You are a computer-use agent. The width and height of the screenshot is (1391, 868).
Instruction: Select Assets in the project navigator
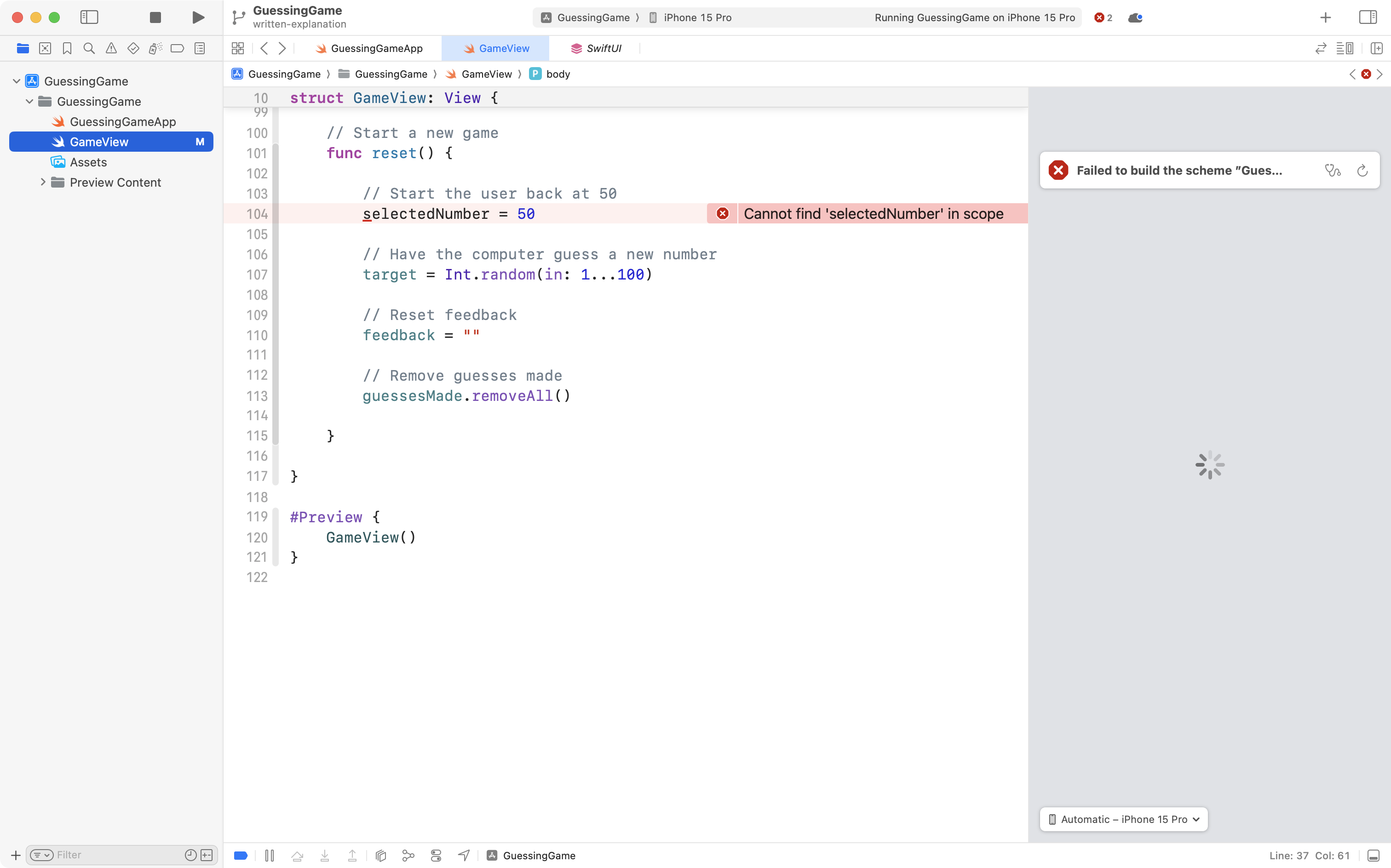click(88, 162)
